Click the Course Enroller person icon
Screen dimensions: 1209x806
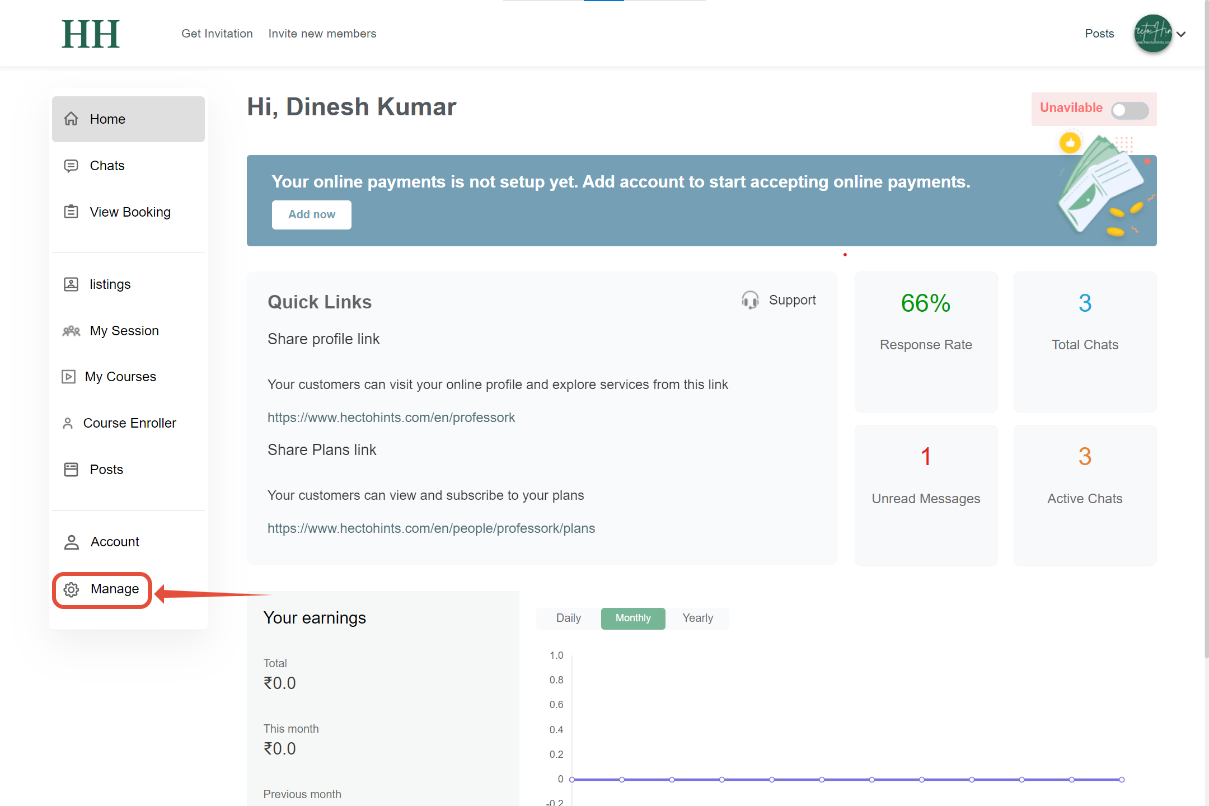68,423
